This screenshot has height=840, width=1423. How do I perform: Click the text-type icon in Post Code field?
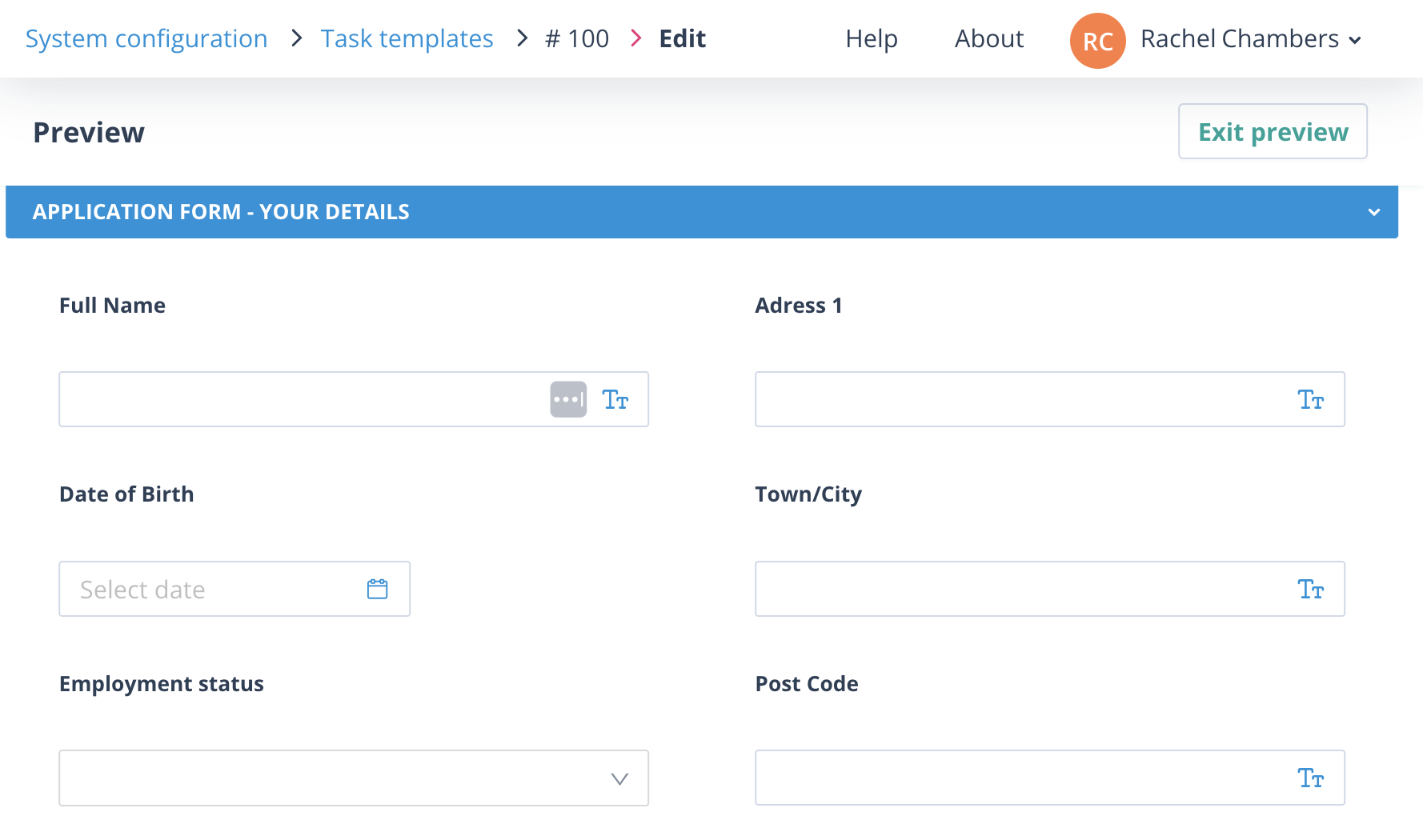tap(1311, 778)
